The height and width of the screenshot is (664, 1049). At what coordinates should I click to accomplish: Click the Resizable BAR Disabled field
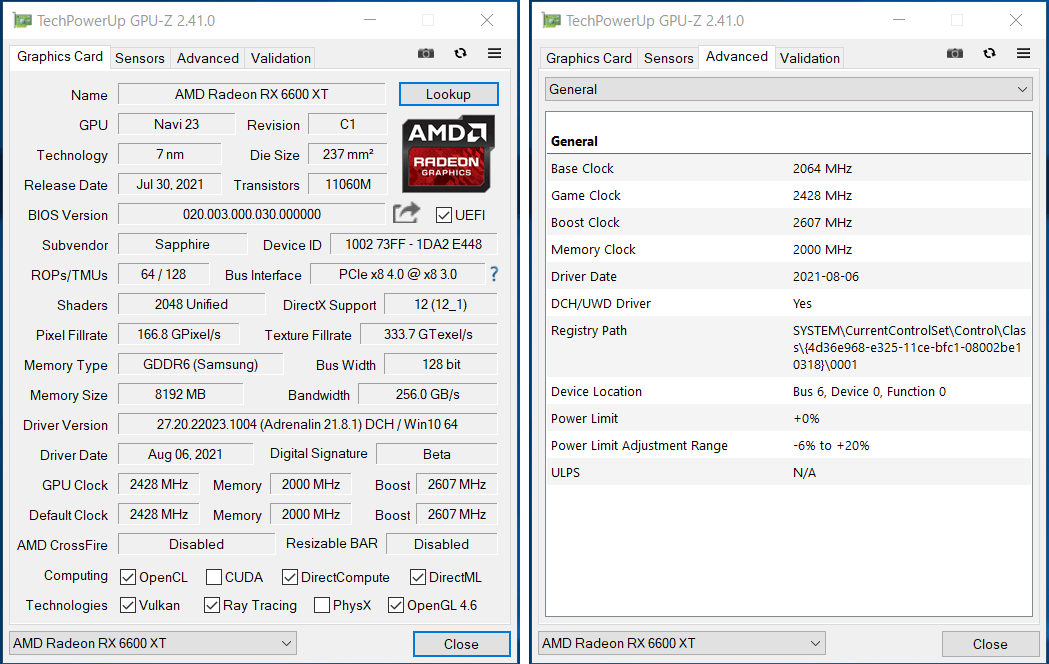pyautogui.click(x=442, y=544)
